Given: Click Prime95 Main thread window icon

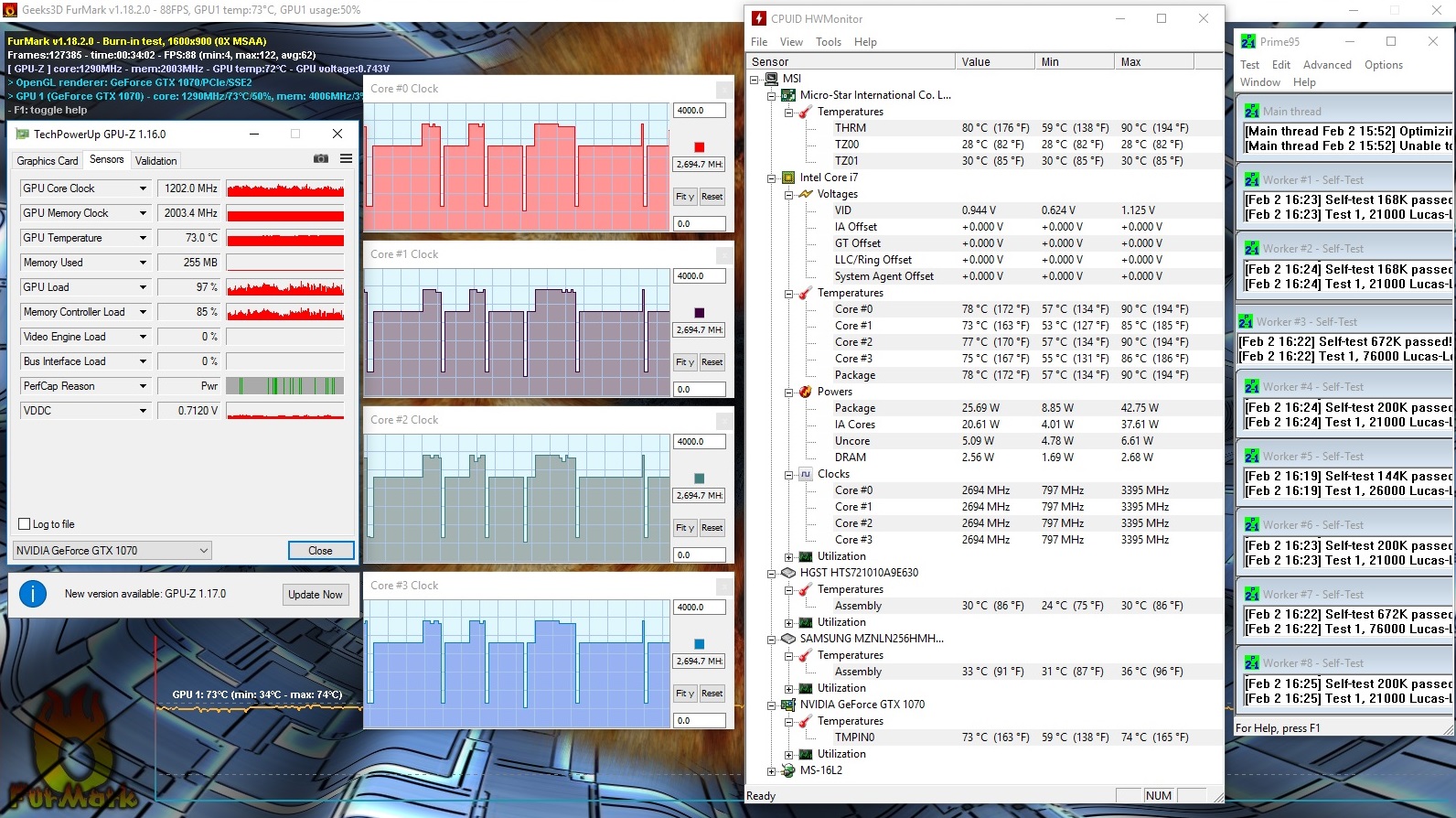Looking at the screenshot, I should click(1252, 112).
